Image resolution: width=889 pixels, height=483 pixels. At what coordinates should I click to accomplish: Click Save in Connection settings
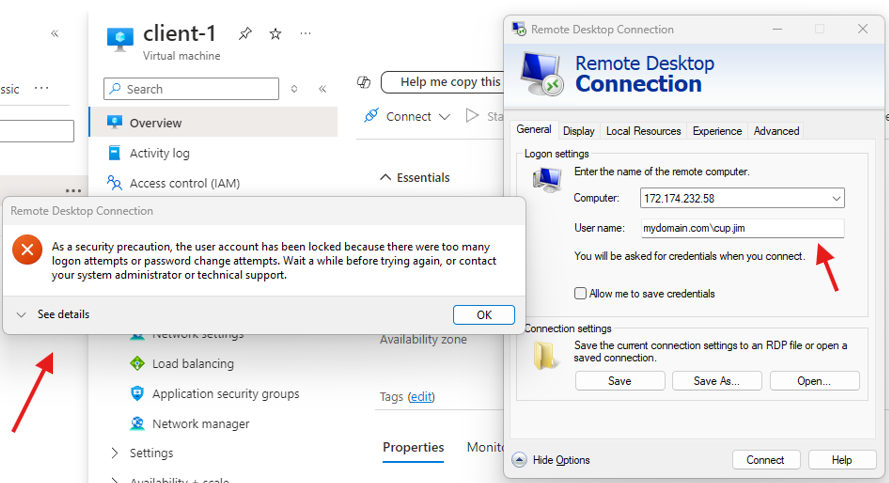pyautogui.click(x=620, y=381)
